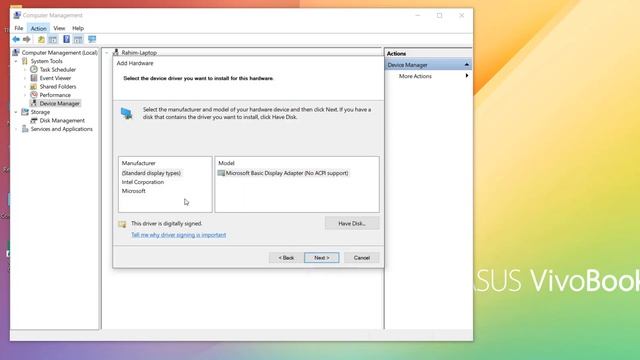Image resolution: width=640 pixels, height=360 pixels.
Task: Click the Disk Management drive icon
Action: 34,120
